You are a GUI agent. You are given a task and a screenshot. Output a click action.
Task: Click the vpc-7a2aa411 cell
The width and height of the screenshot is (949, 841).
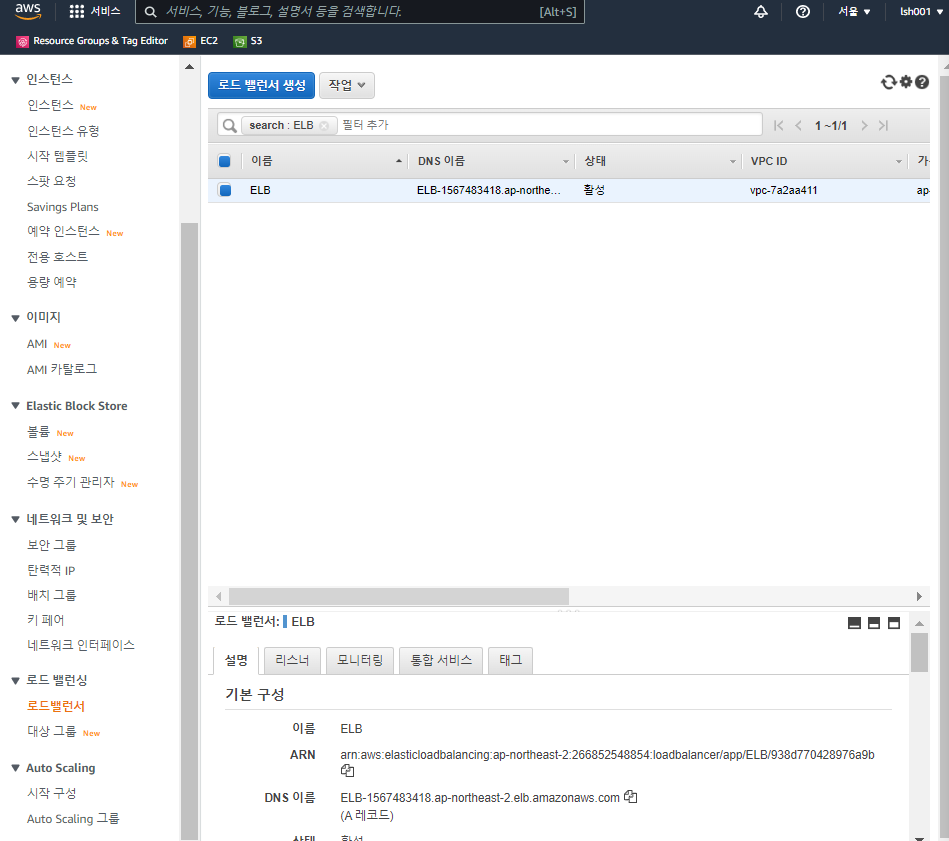pos(784,190)
